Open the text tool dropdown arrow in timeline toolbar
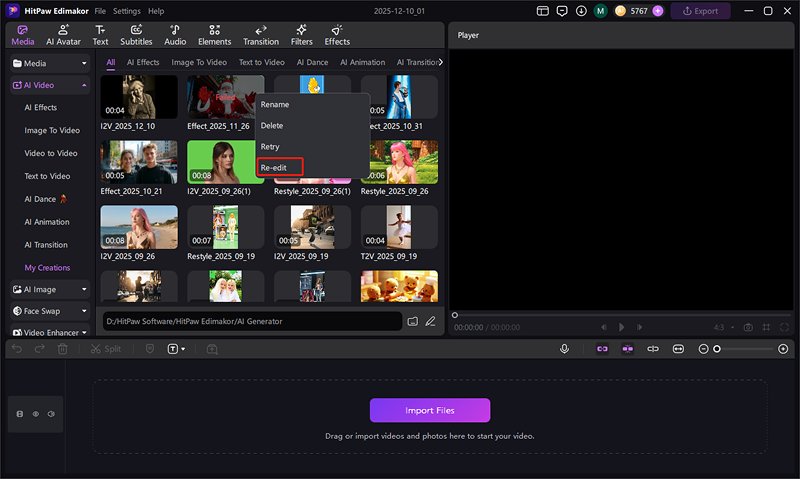The width and height of the screenshot is (800, 479). click(x=183, y=349)
